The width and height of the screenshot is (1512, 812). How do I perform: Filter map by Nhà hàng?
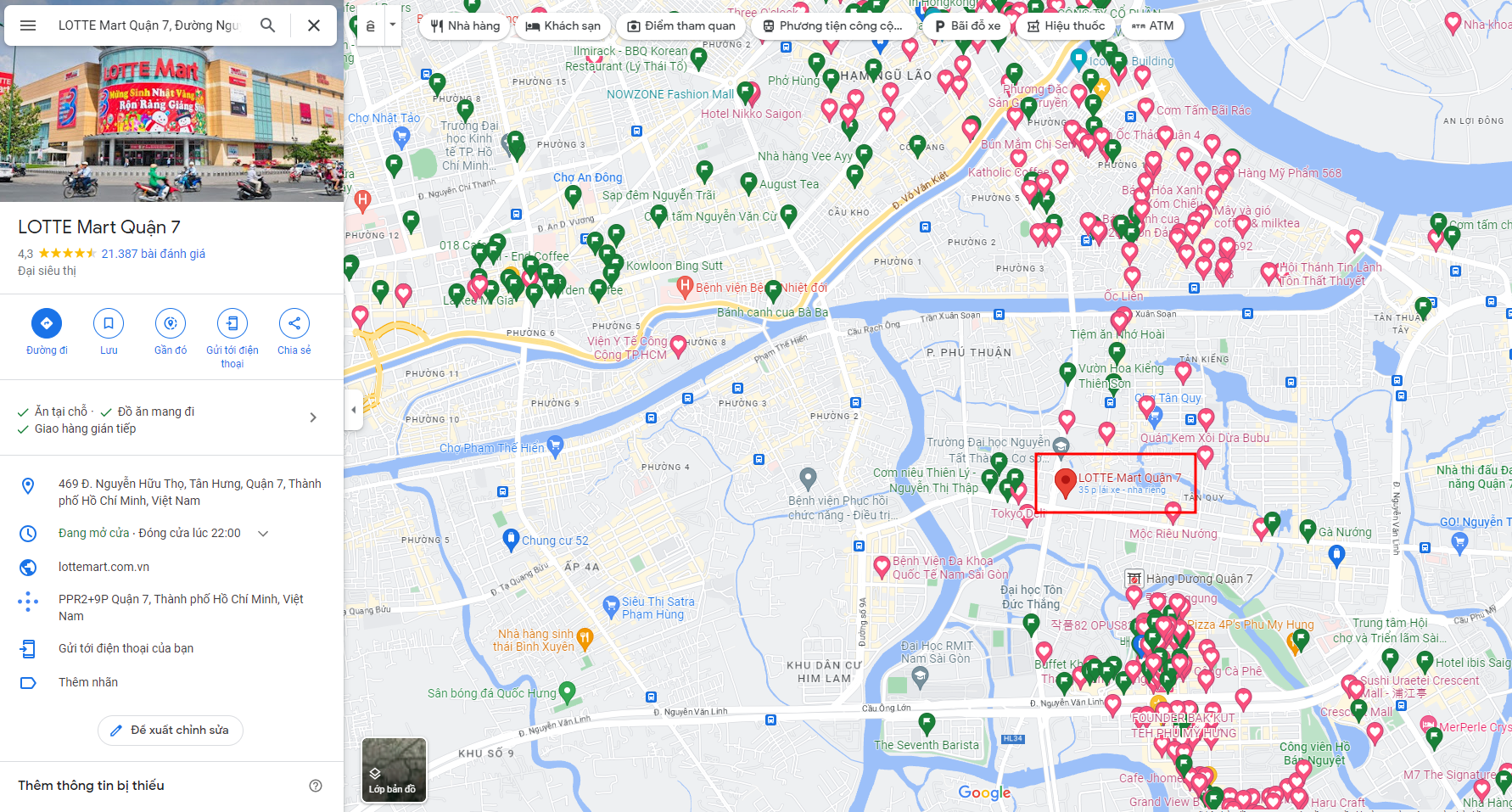(x=465, y=25)
